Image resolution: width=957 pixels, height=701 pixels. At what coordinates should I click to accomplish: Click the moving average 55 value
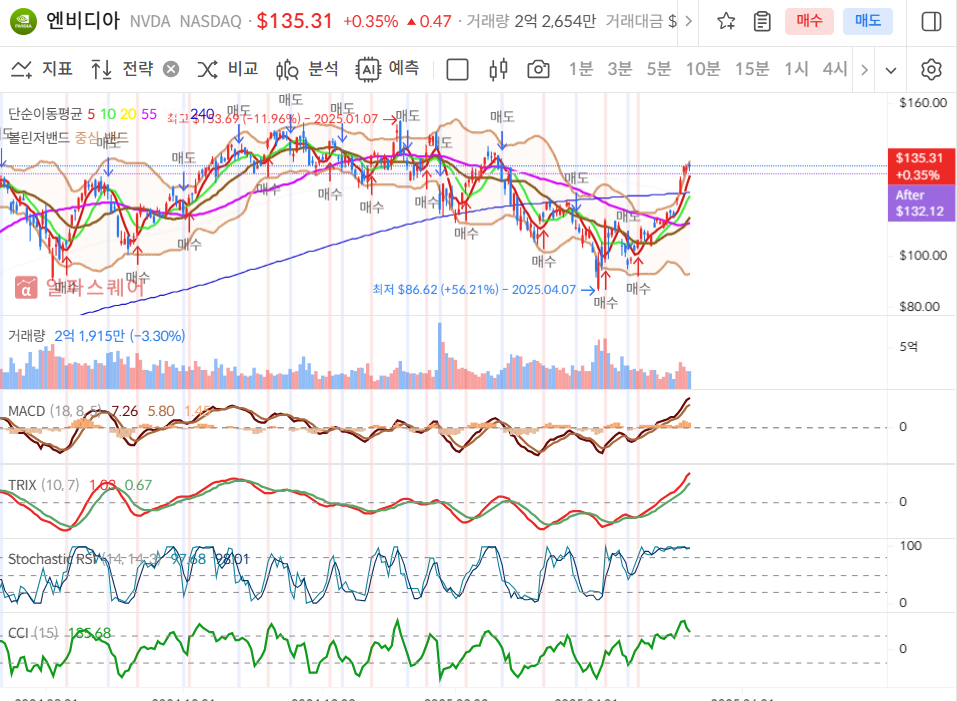pos(149,114)
